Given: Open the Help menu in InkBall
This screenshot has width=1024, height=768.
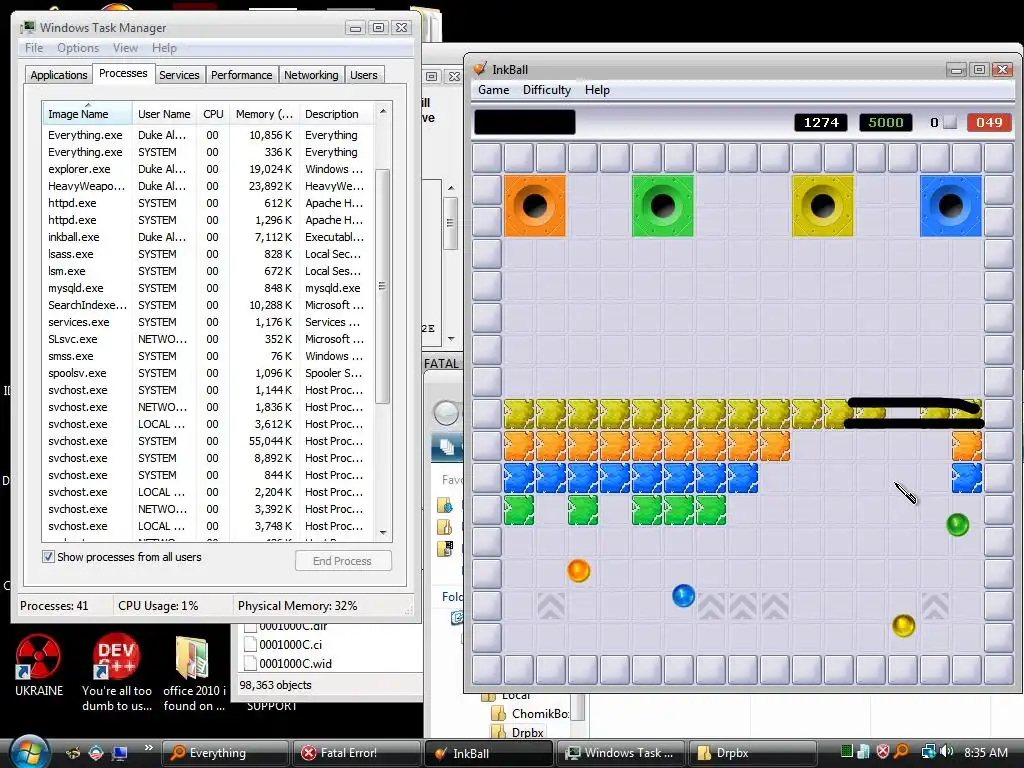Looking at the screenshot, I should pyautogui.click(x=597, y=90).
